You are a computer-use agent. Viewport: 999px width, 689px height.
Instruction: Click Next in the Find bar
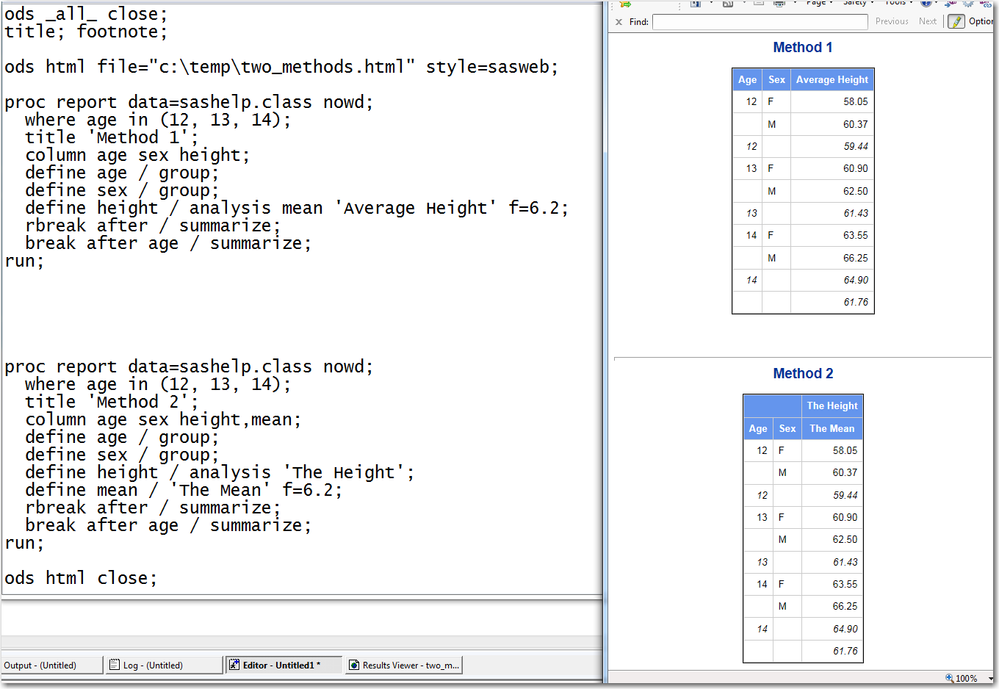927,21
